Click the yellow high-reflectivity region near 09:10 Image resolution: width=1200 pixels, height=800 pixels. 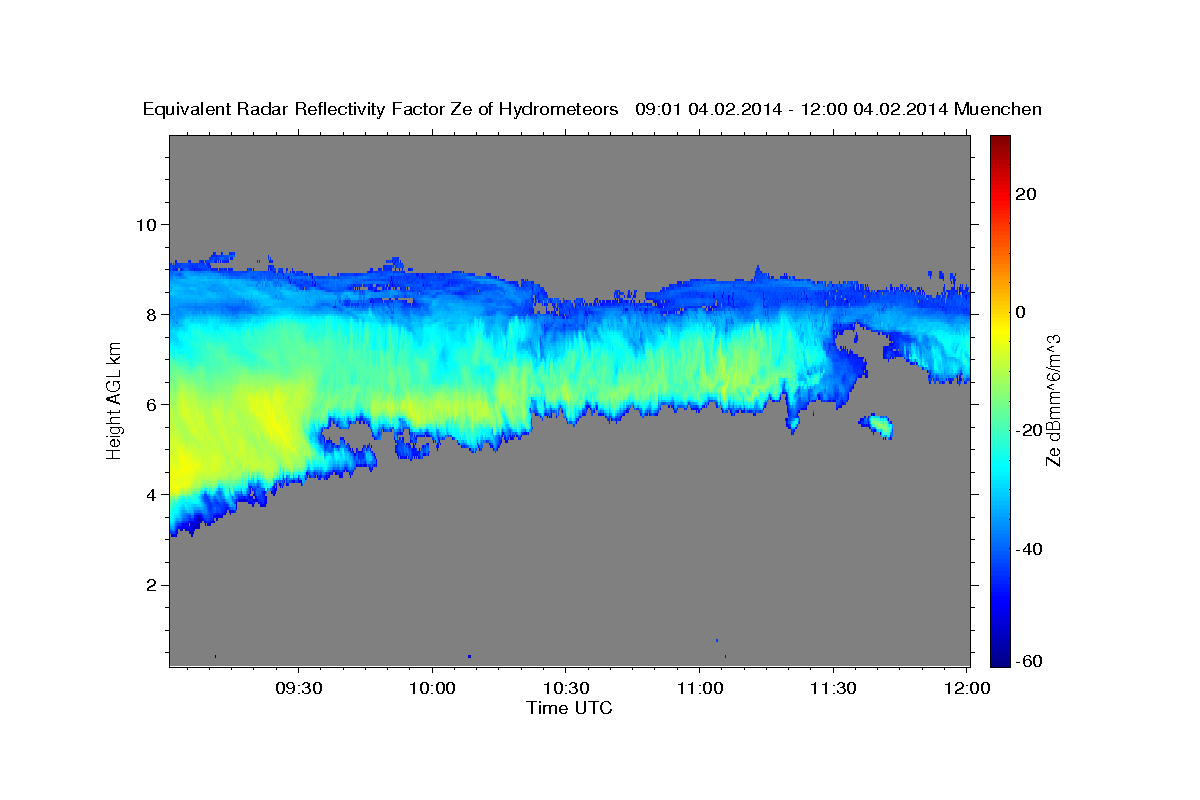coord(215,435)
